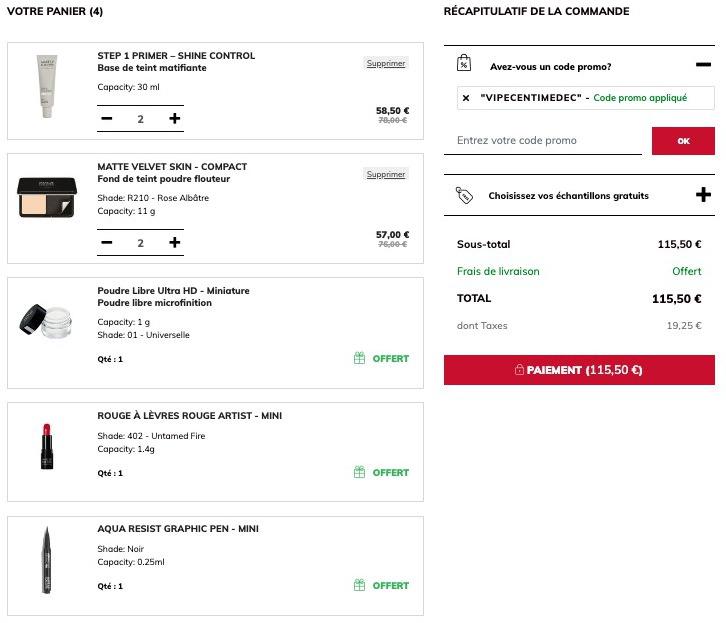Image resolution: width=726 pixels, height=623 pixels.
Task: Remove Matte Velvet Skin via Supprimer link
Action: pyautogui.click(x=386, y=174)
